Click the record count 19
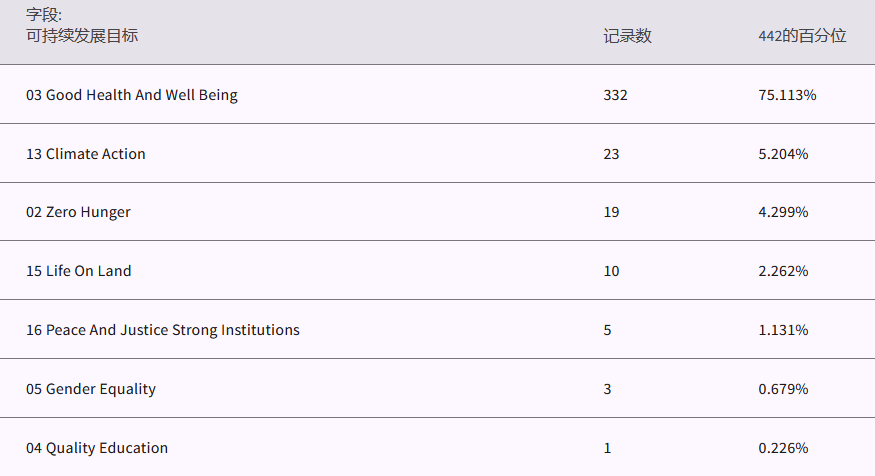875x476 pixels. 611,212
